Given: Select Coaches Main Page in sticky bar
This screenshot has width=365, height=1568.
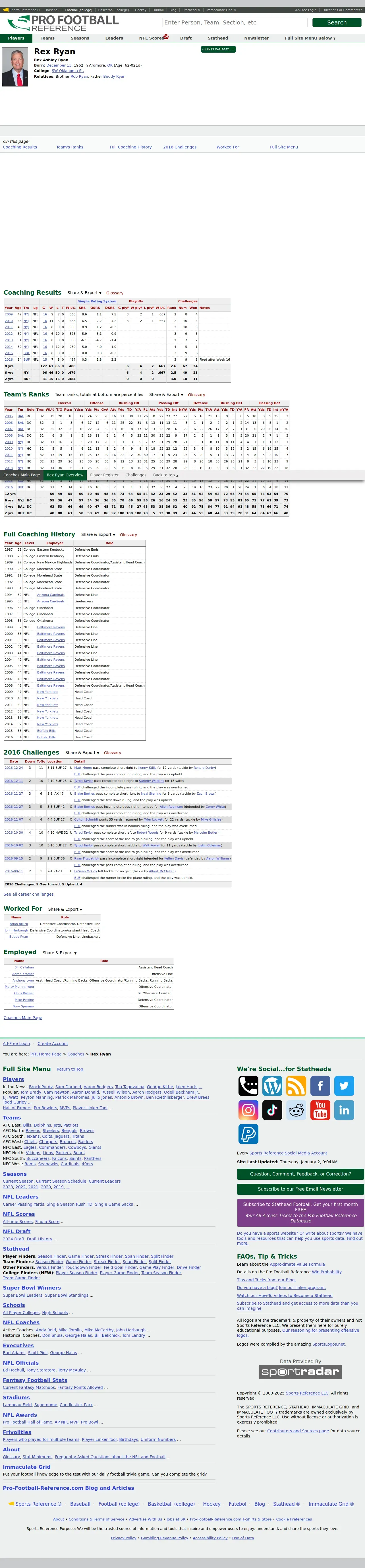Looking at the screenshot, I should [21, 475].
